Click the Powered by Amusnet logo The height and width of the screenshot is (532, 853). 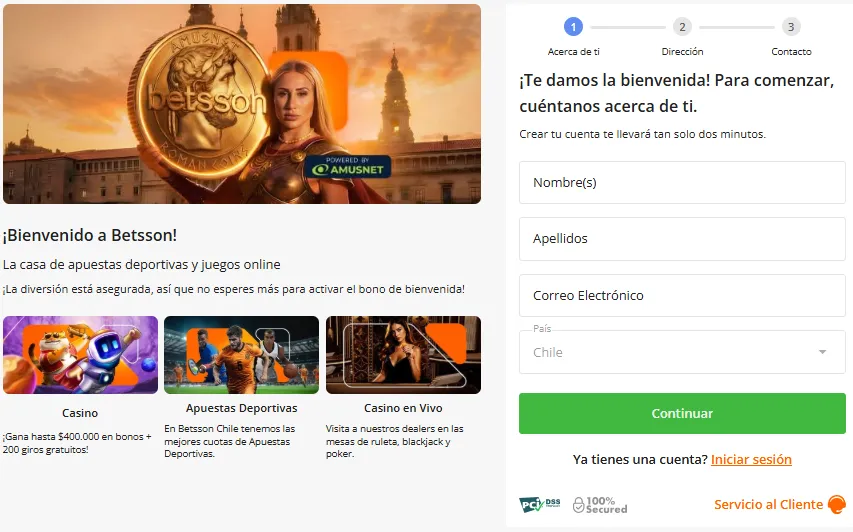pyautogui.click(x=348, y=166)
